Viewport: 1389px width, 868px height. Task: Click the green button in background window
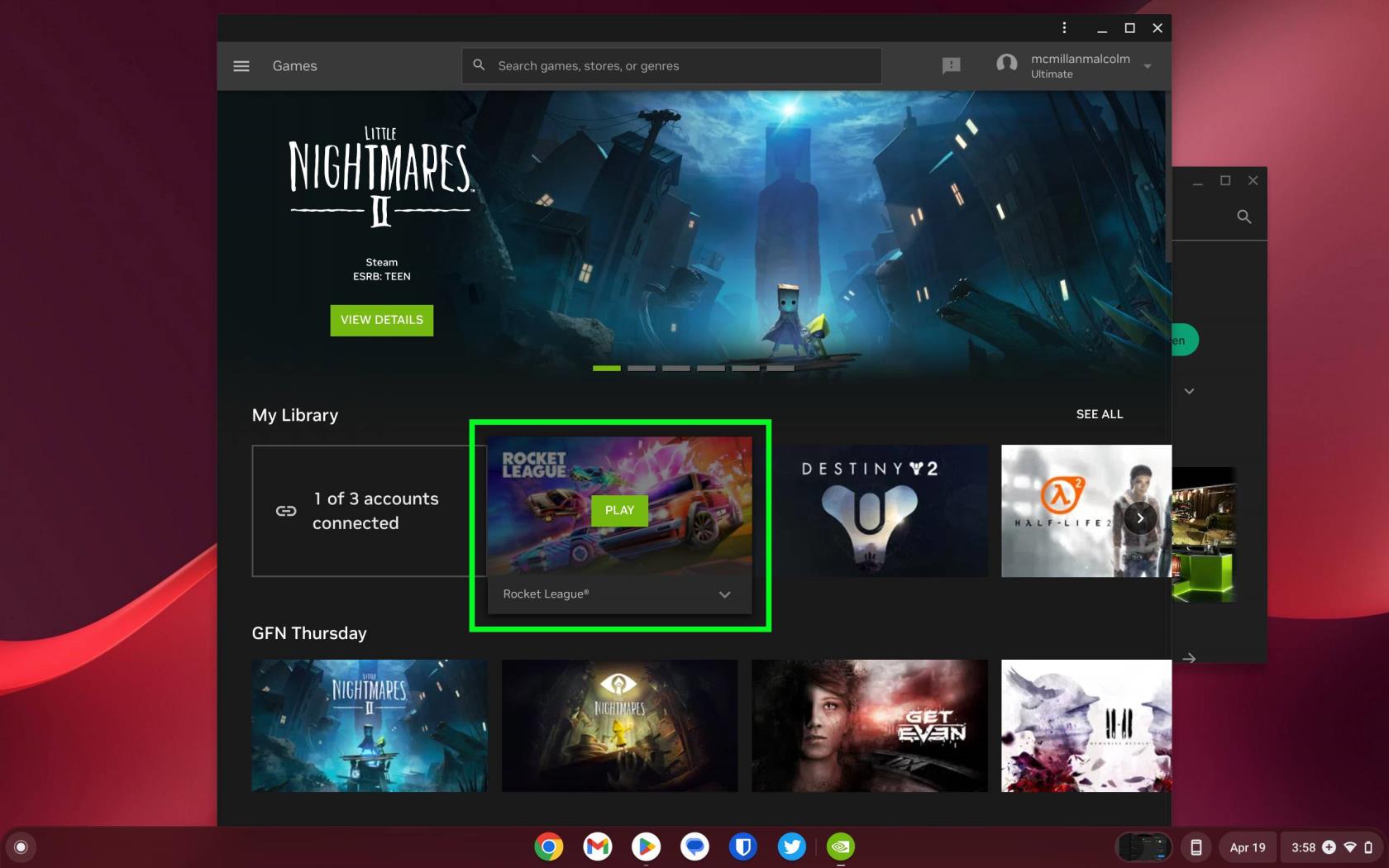[1185, 340]
